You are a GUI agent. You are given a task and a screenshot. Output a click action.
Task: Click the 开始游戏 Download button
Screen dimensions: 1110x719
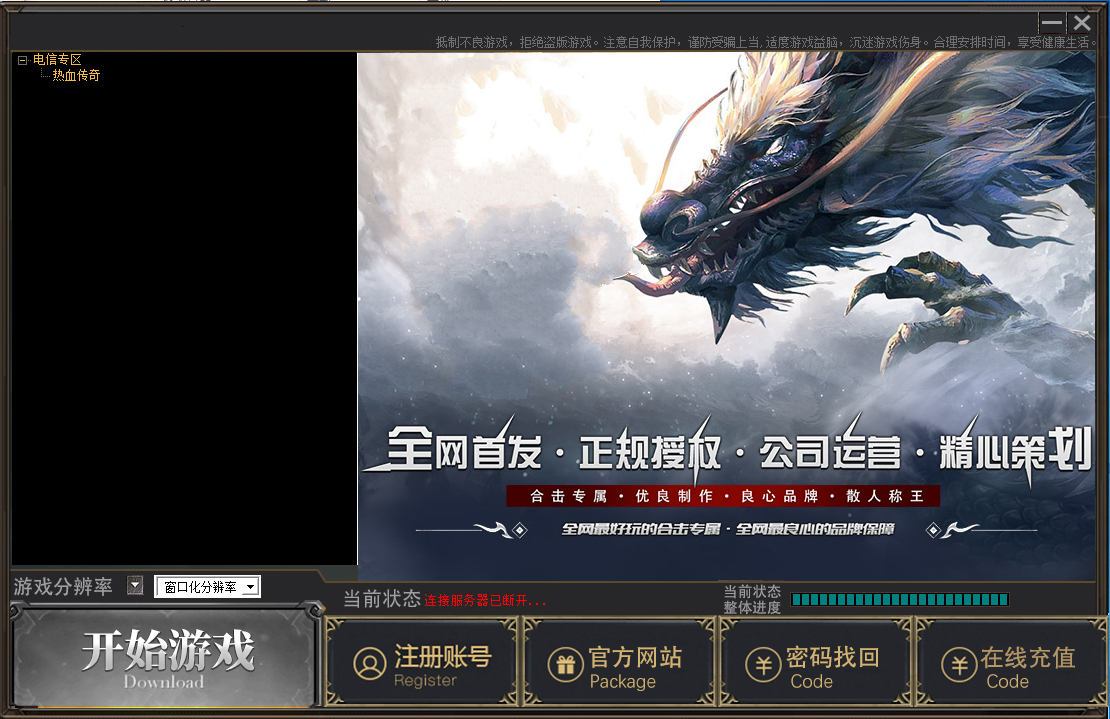[166, 656]
